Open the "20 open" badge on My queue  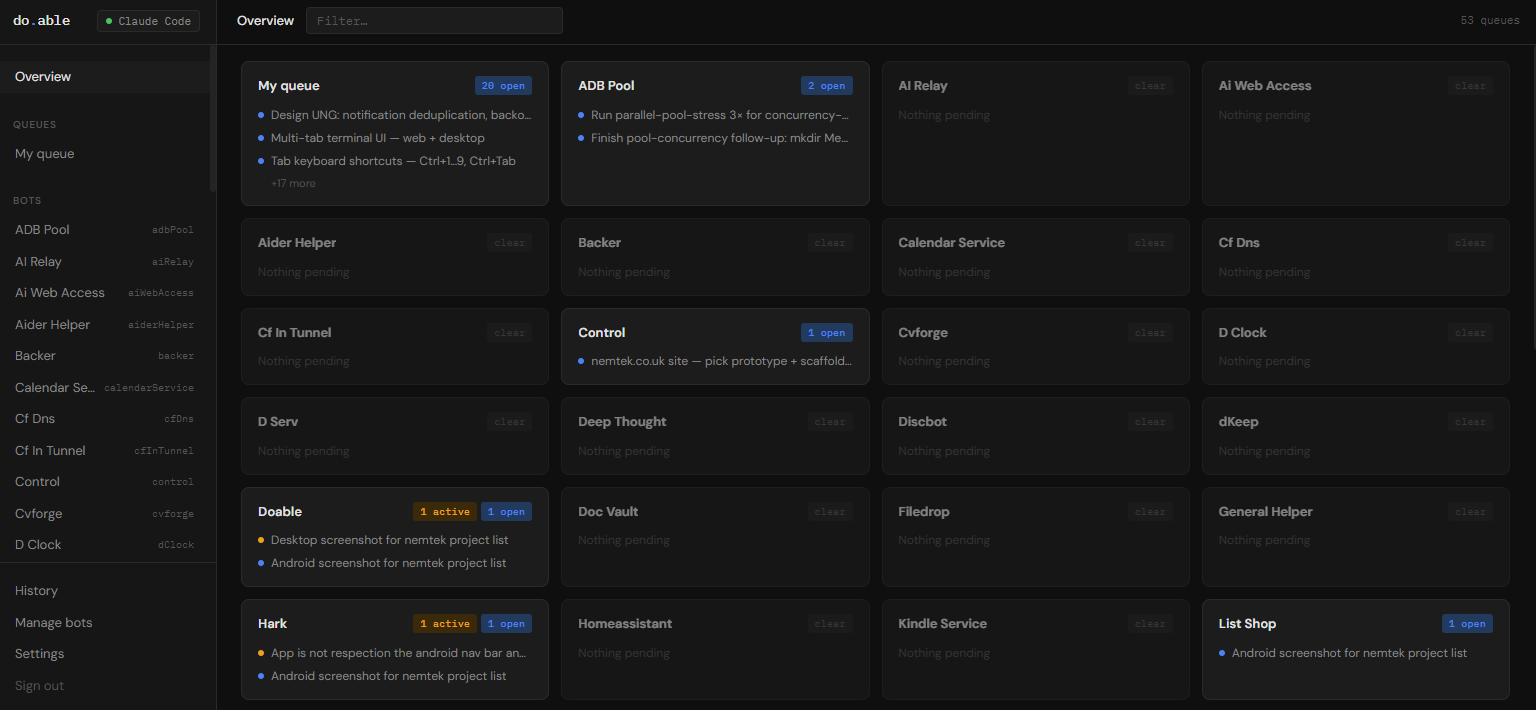pyautogui.click(x=503, y=85)
